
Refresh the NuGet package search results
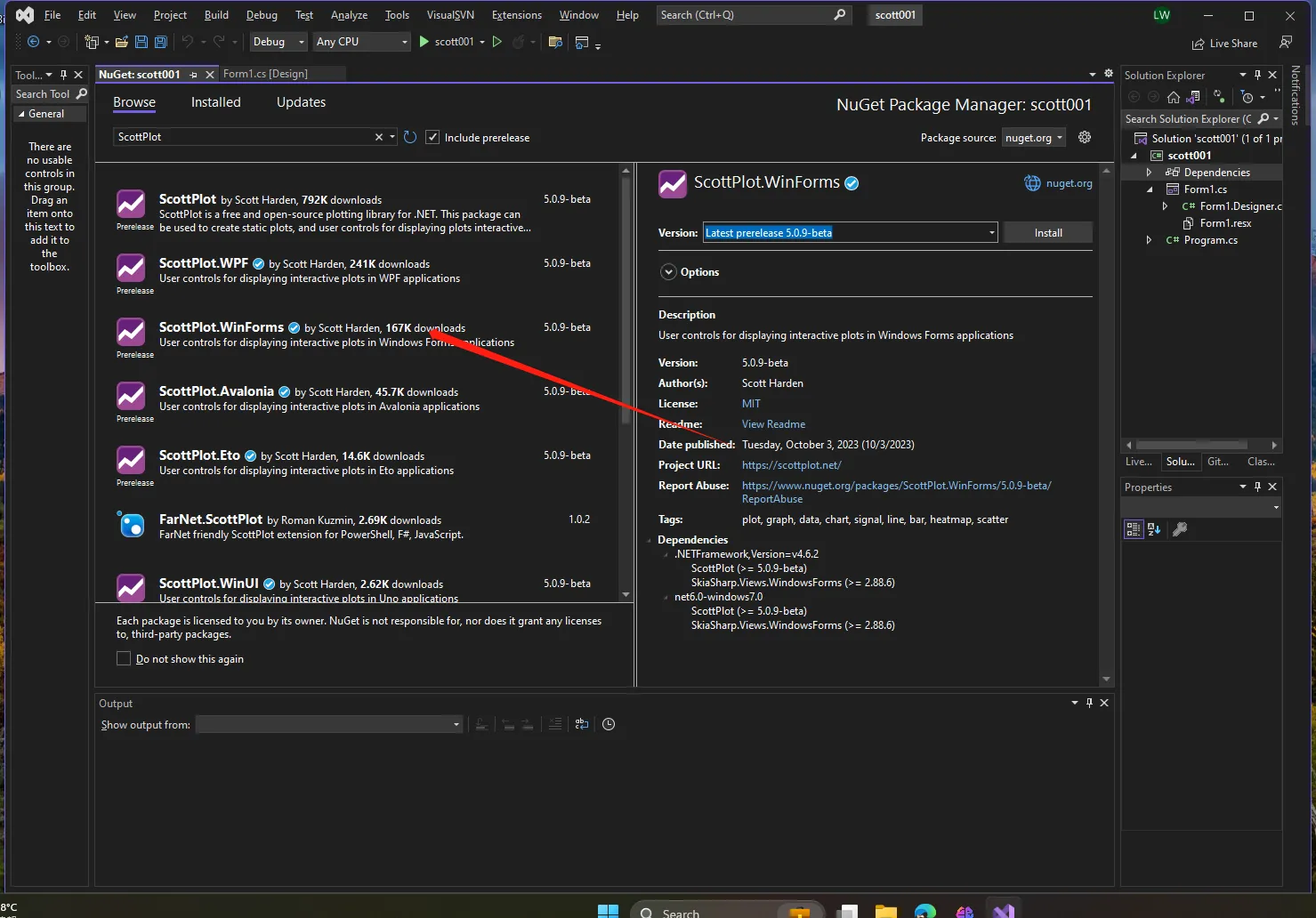coord(410,137)
